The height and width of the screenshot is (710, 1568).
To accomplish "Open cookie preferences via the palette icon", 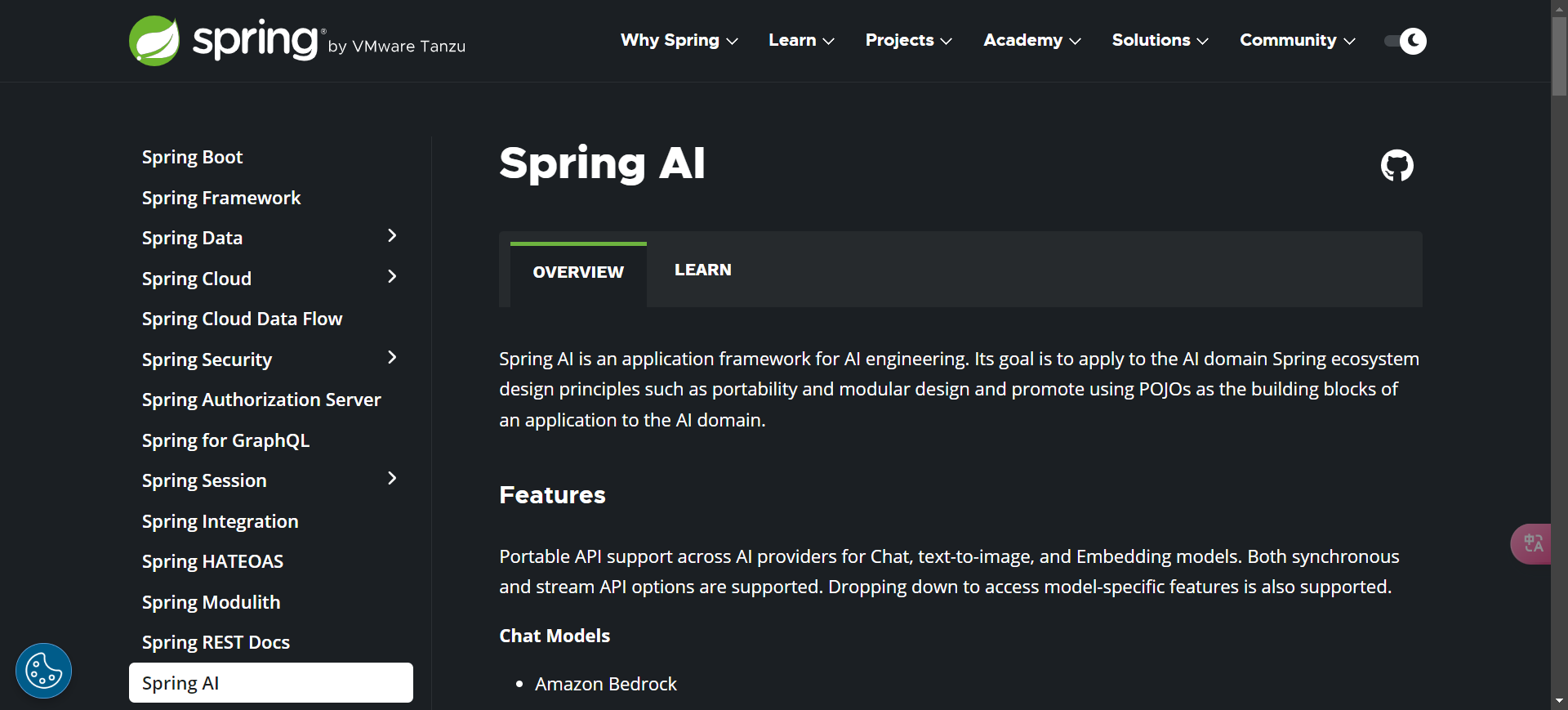I will (x=42, y=670).
